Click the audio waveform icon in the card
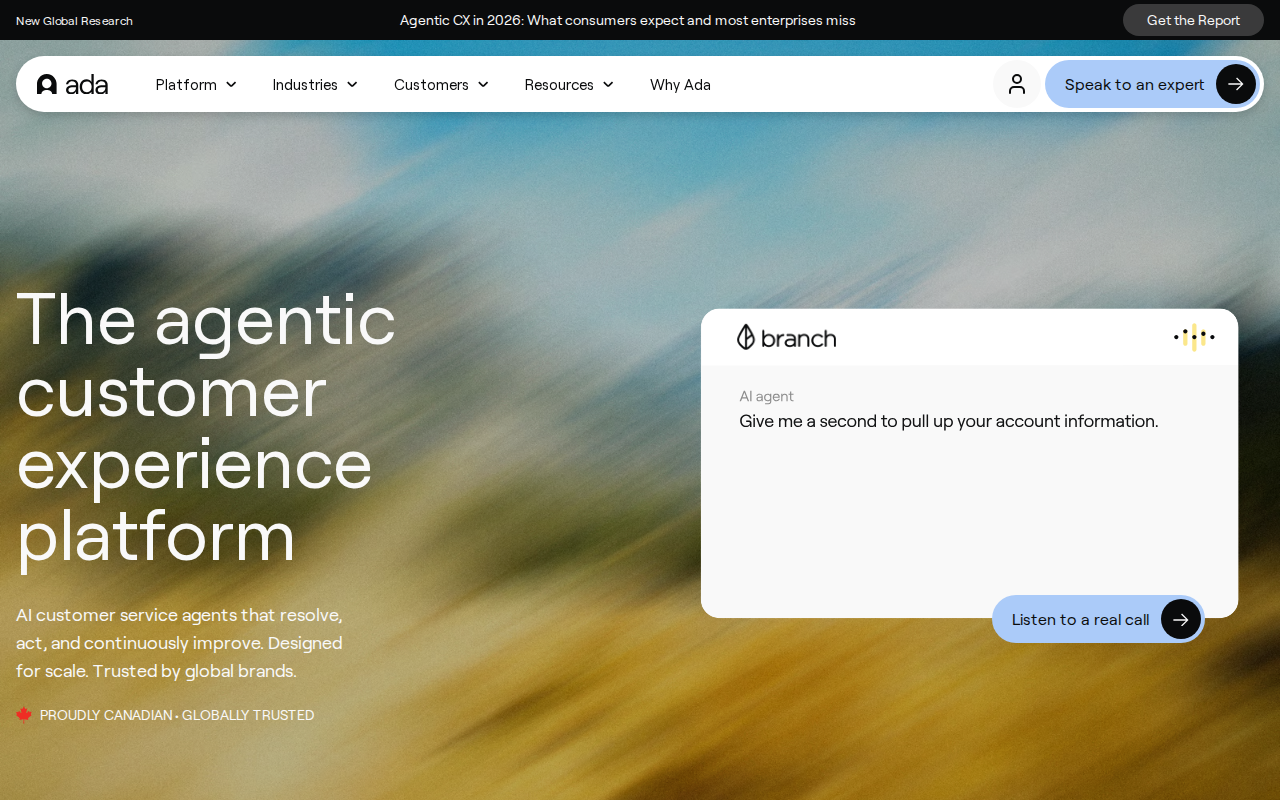1280x800 pixels. (1194, 337)
